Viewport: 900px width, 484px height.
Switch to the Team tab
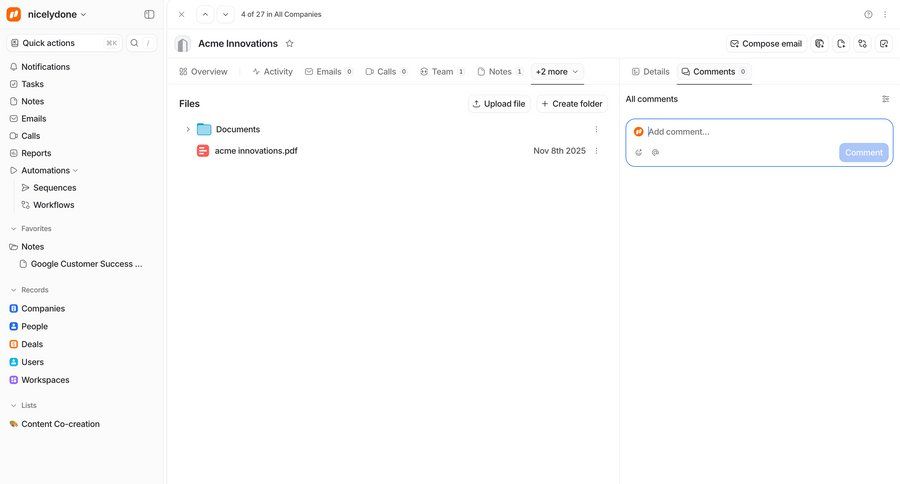442,72
